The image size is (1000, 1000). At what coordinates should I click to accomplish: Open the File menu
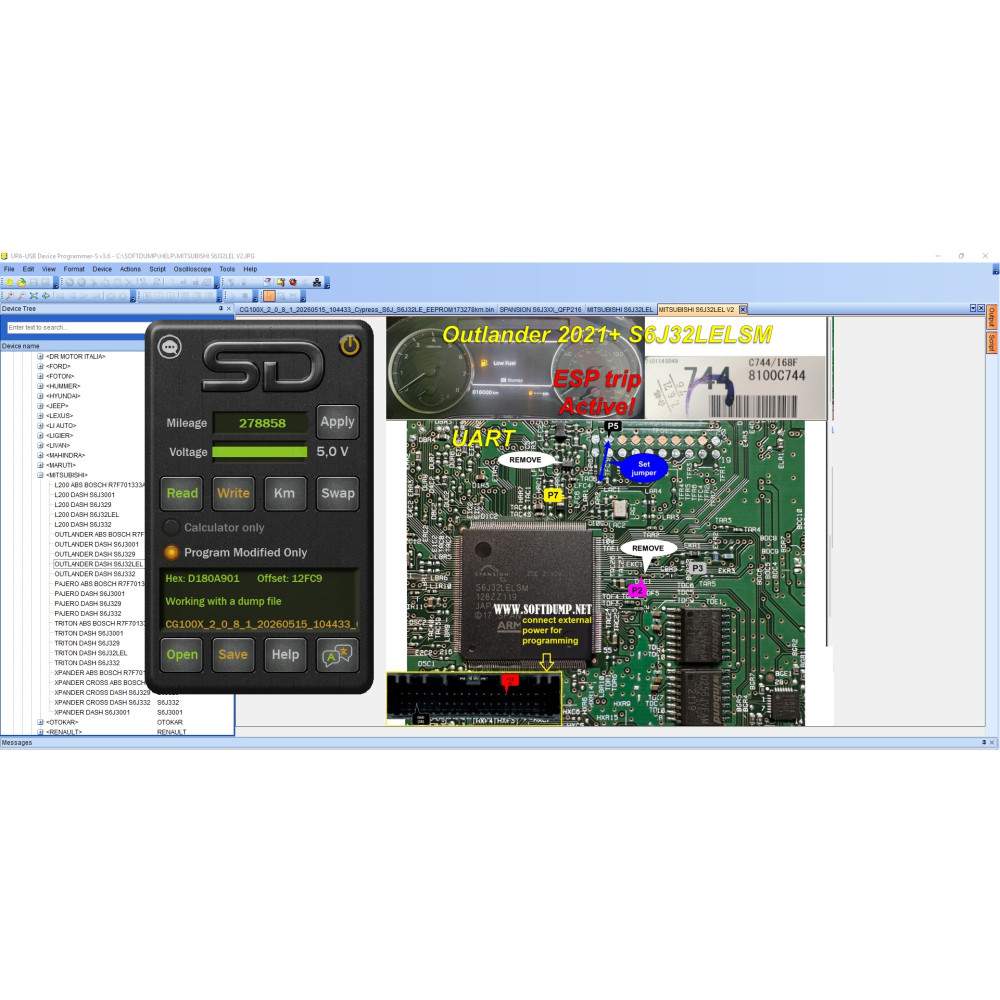(9, 269)
